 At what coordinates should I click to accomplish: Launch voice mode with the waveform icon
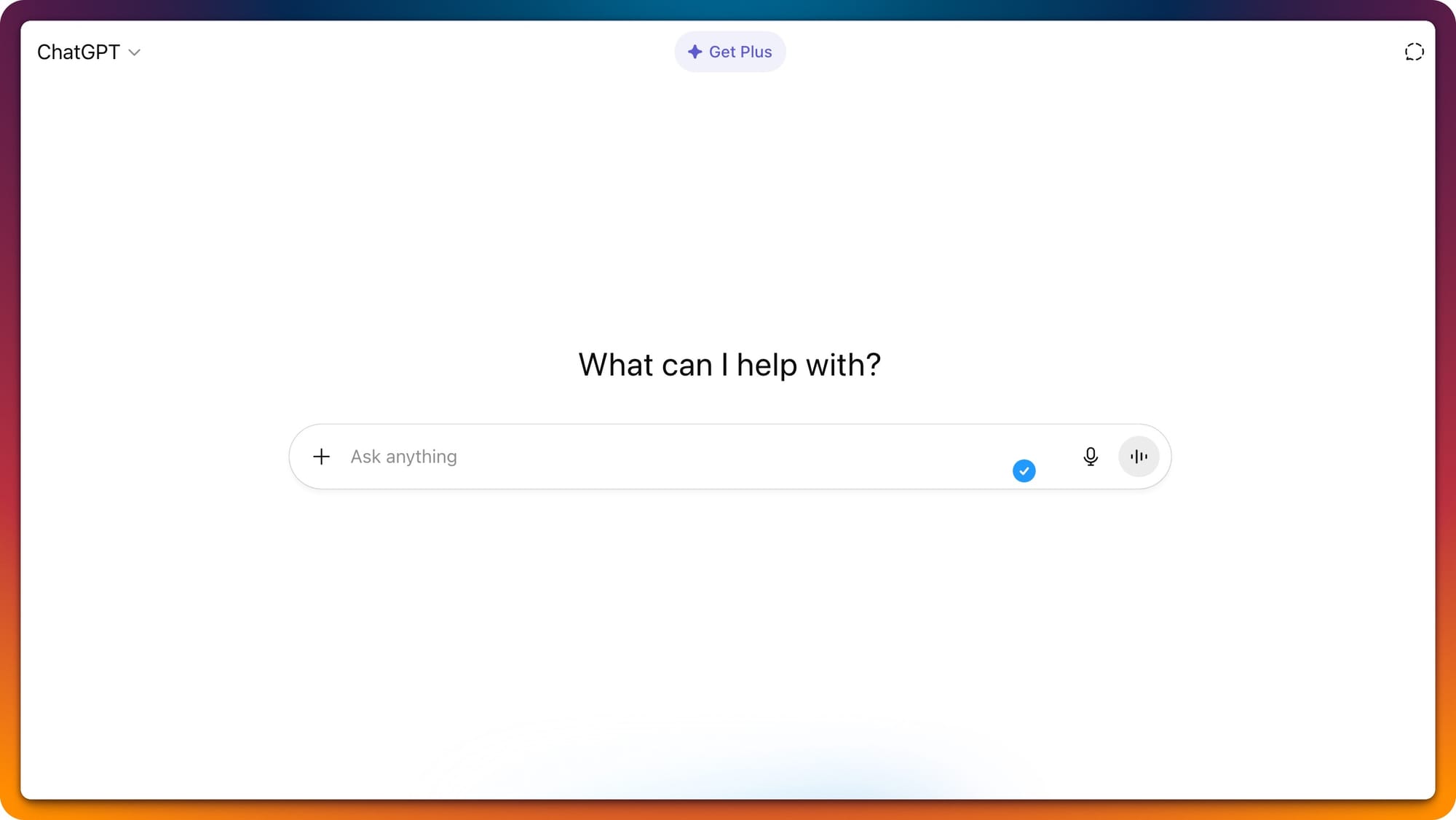[x=1139, y=457]
